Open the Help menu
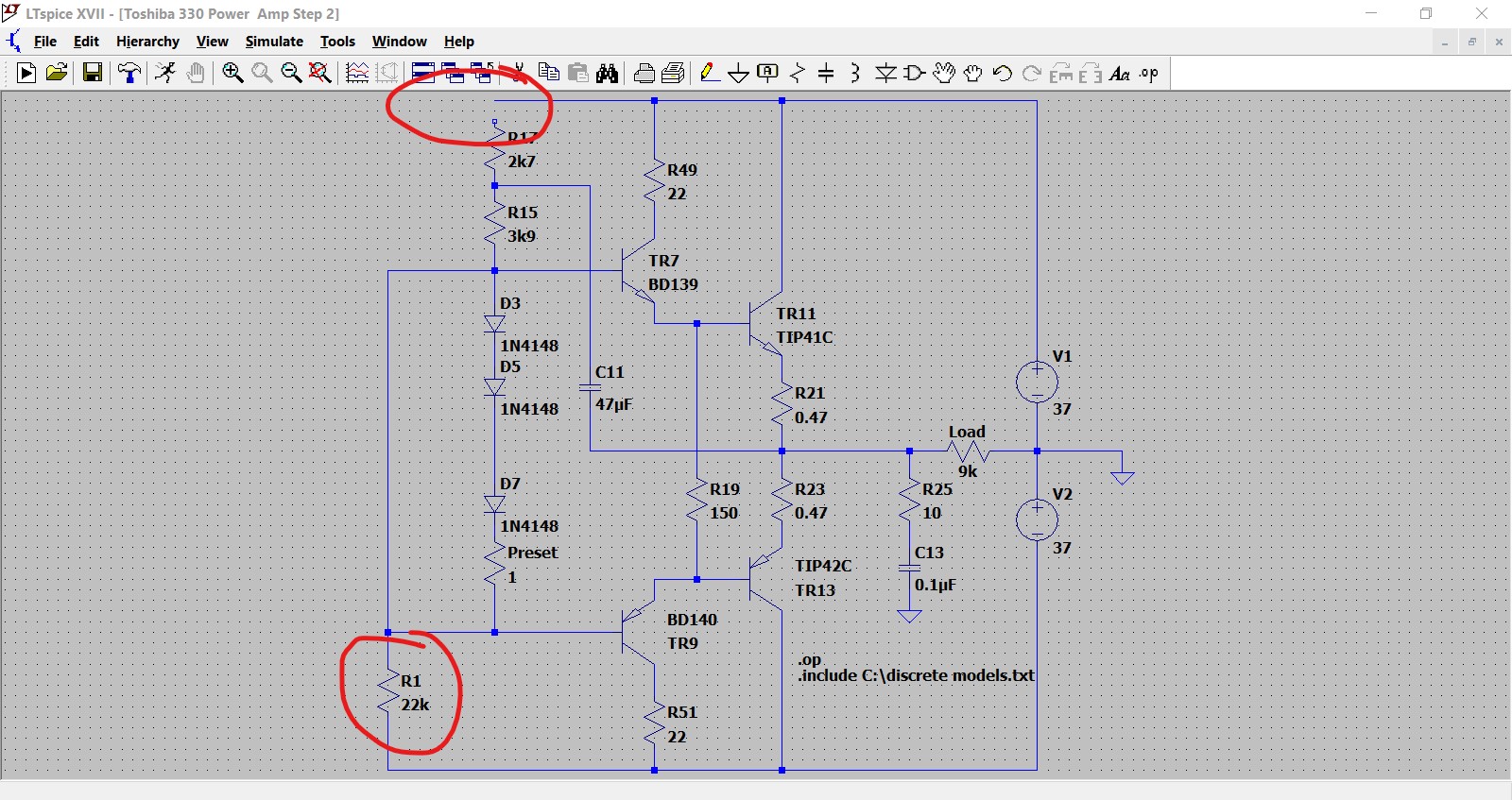 click(x=459, y=42)
